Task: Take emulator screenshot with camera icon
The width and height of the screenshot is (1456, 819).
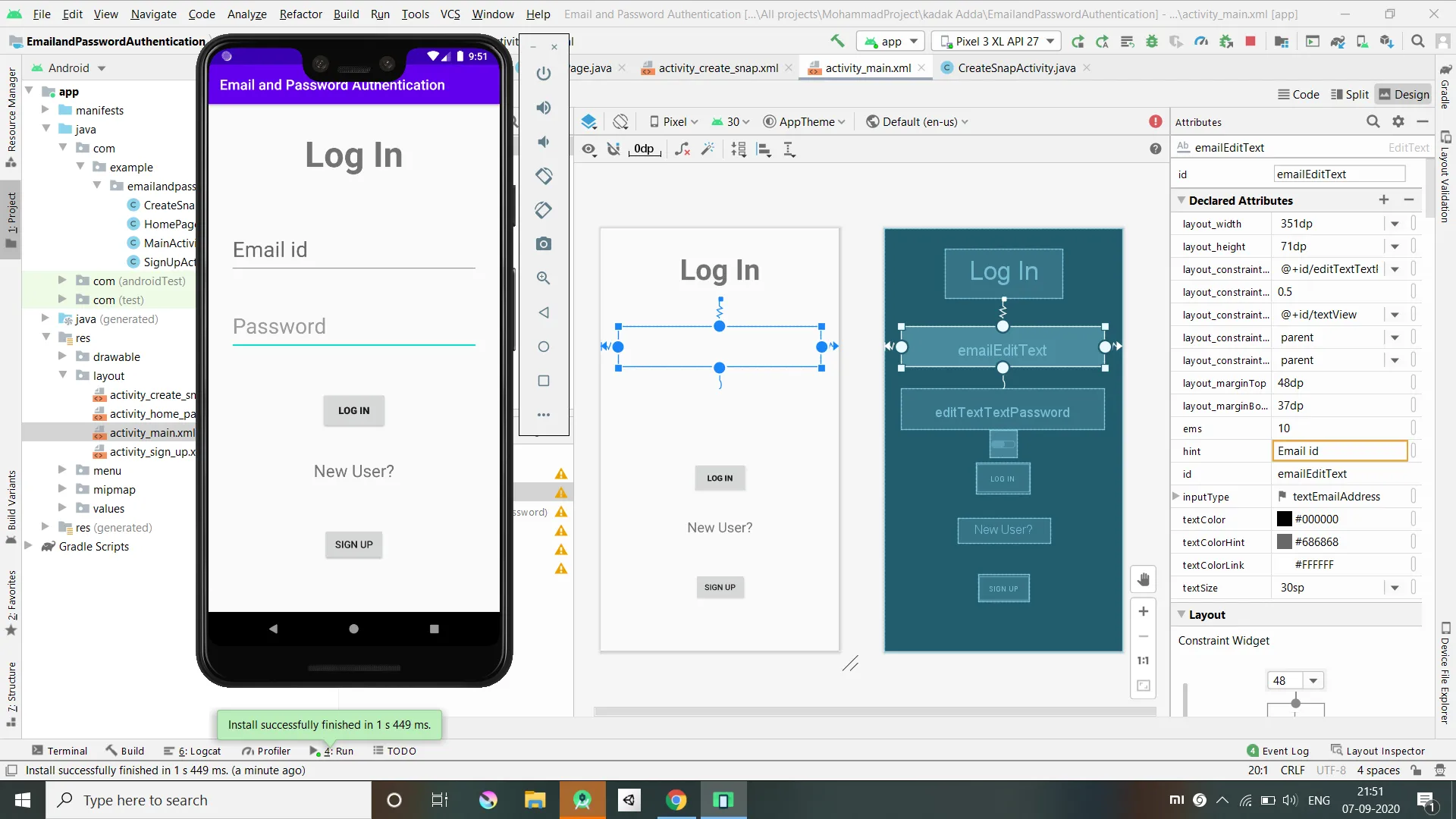Action: point(543,243)
